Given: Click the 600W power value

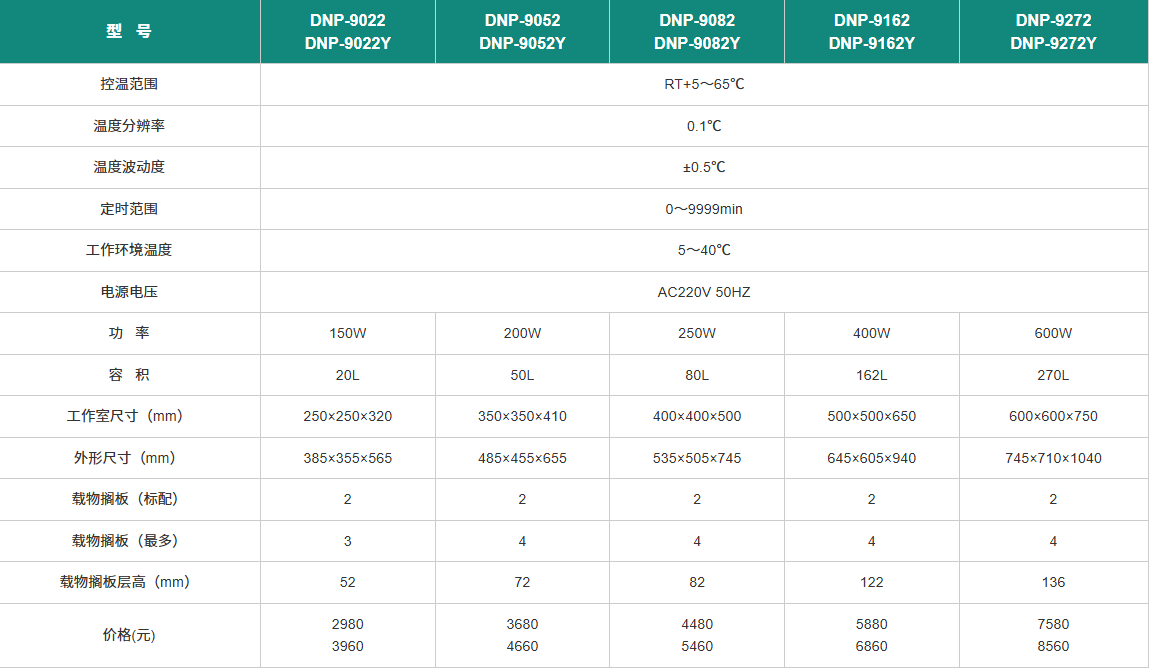Looking at the screenshot, I should pos(1053,333).
